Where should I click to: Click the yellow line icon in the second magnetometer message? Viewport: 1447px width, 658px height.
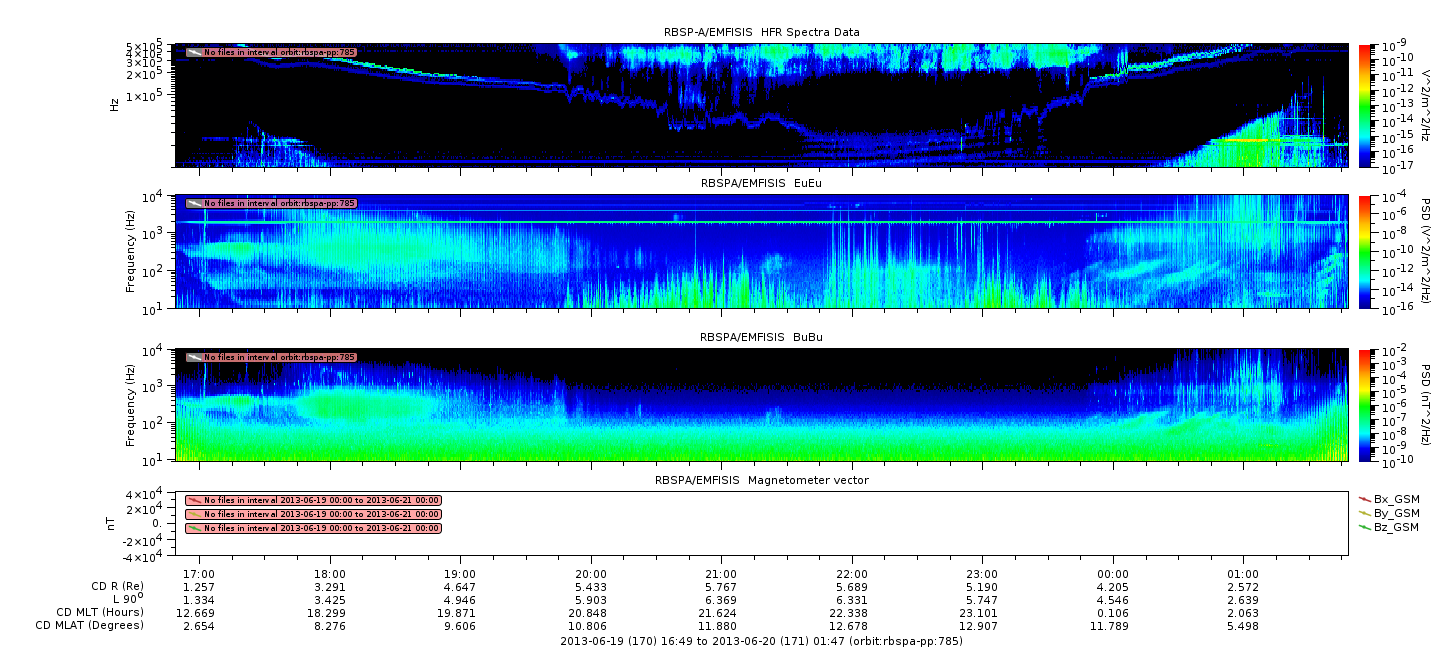(x=195, y=514)
